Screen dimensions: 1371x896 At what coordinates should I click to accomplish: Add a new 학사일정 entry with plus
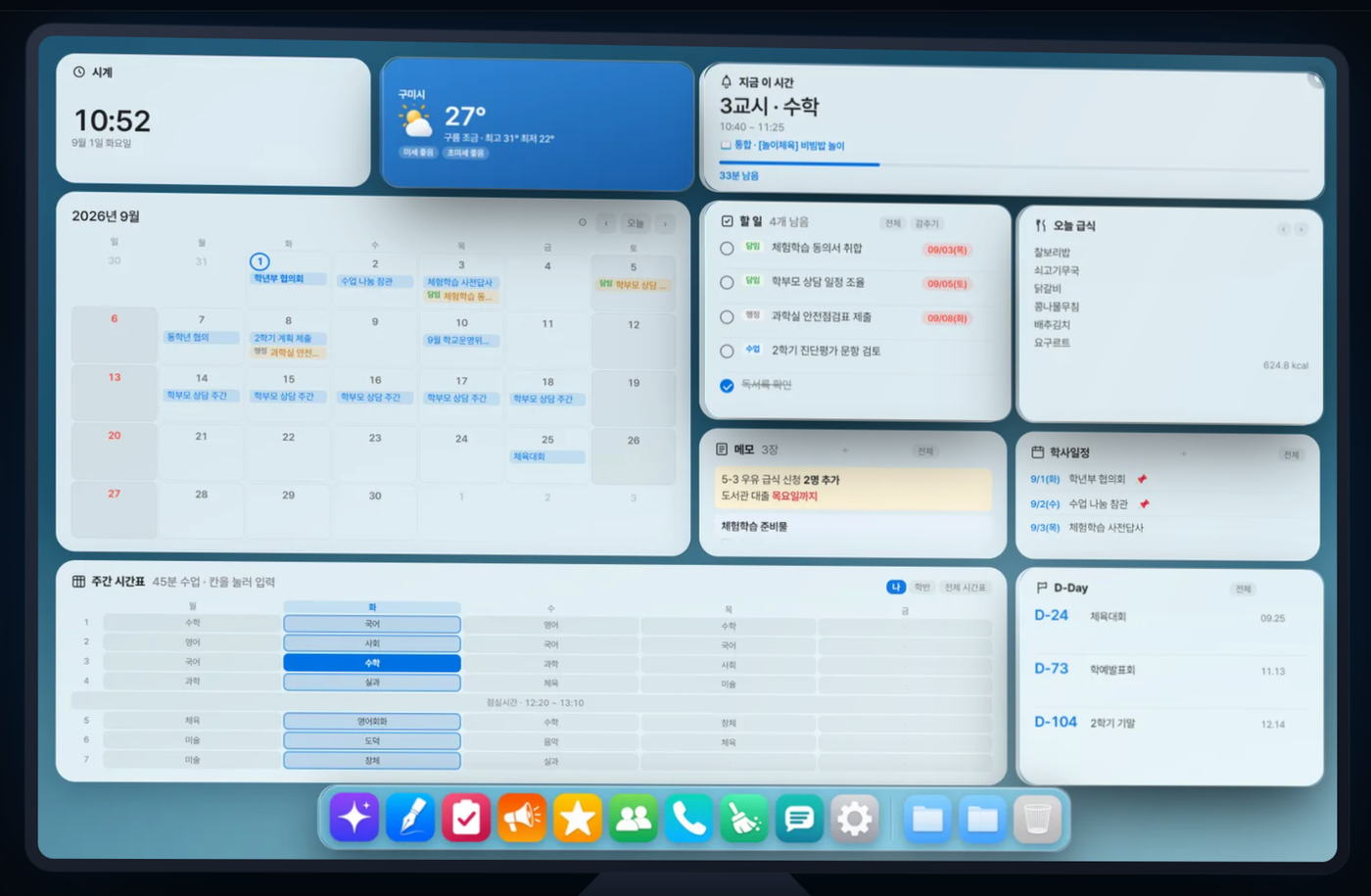tap(1184, 453)
